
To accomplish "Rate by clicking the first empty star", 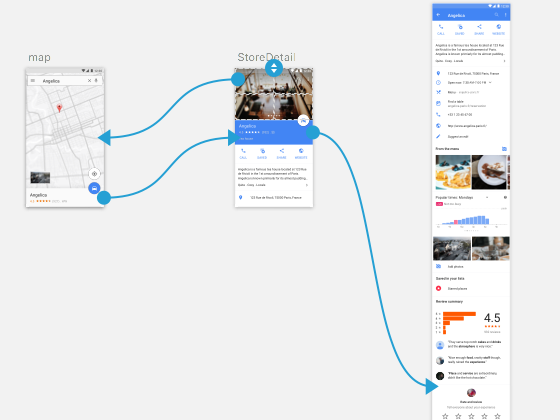I will coord(445,416).
